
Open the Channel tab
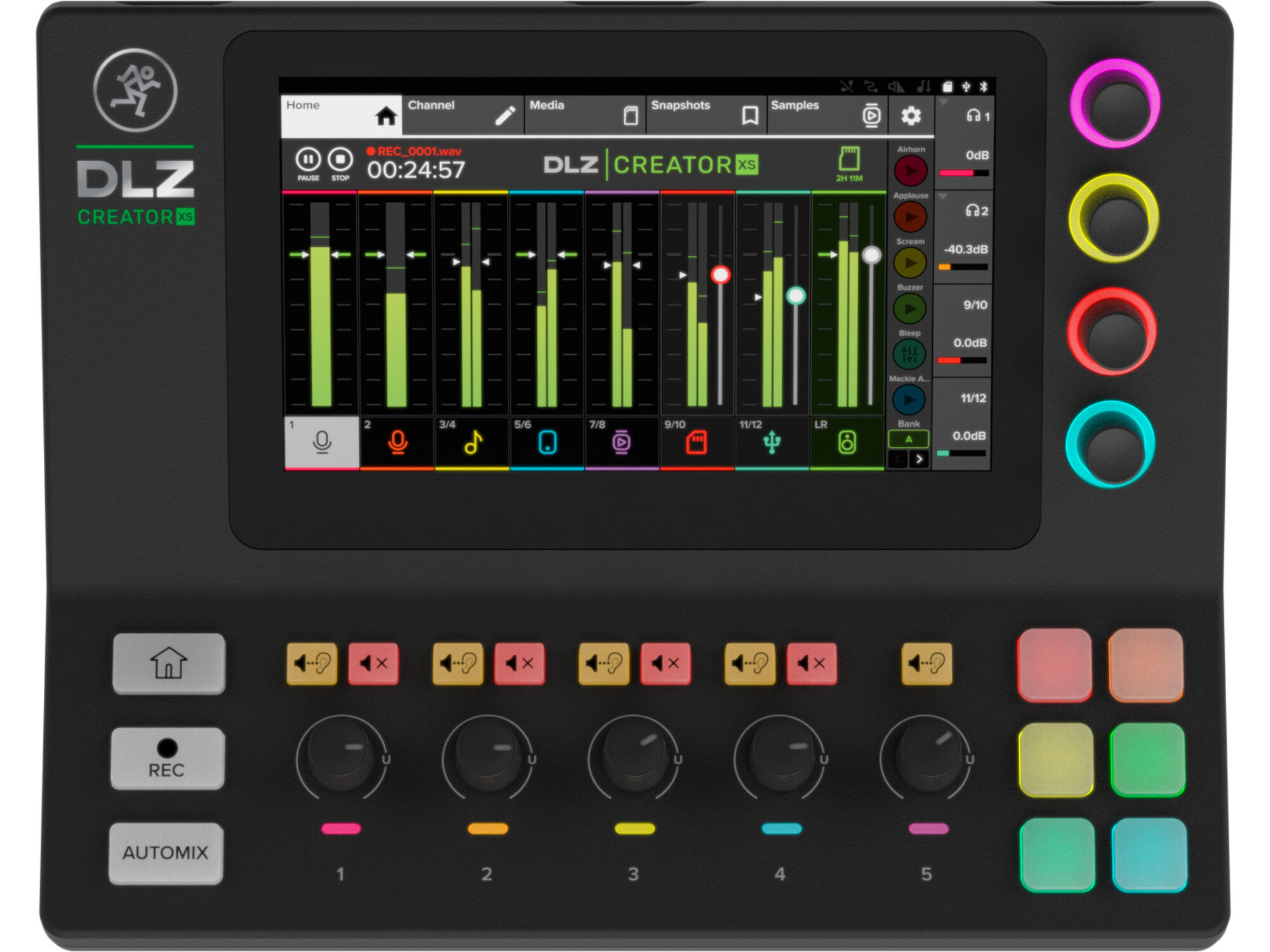pyautogui.click(x=463, y=115)
